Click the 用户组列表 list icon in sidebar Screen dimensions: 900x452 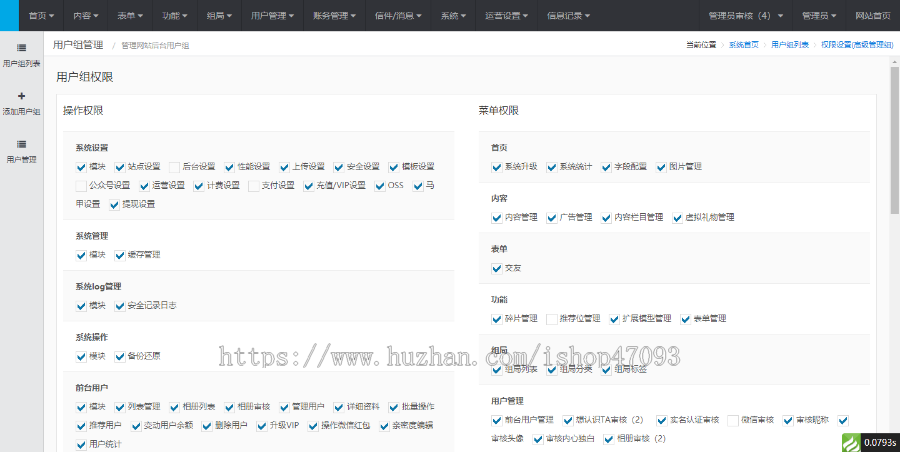tap(21, 47)
